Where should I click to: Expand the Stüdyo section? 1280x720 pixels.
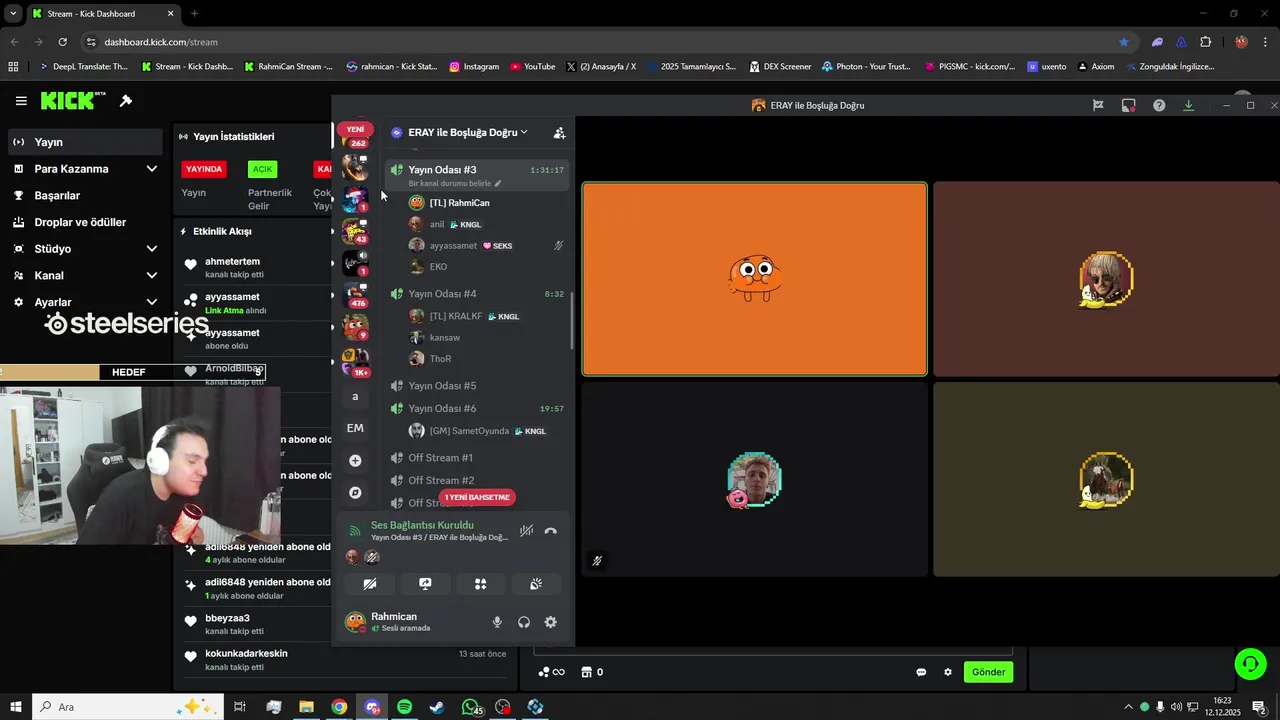(x=152, y=249)
